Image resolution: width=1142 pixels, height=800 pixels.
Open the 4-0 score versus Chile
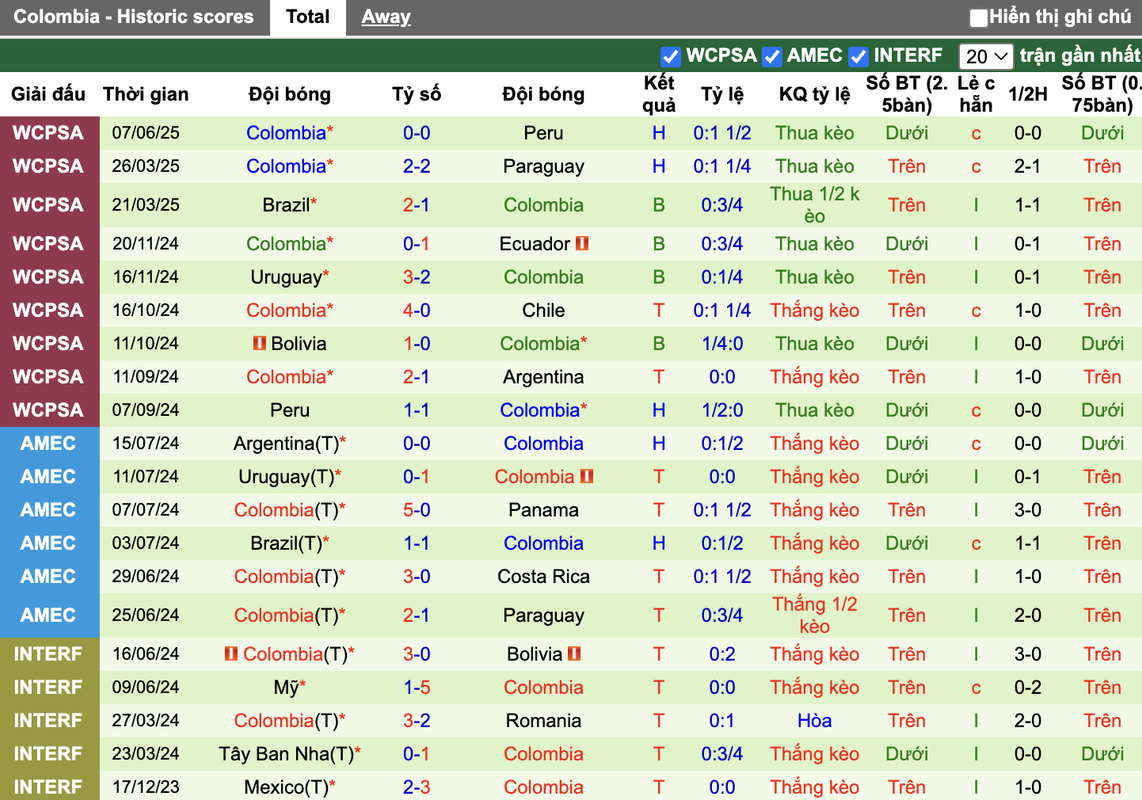(x=417, y=310)
